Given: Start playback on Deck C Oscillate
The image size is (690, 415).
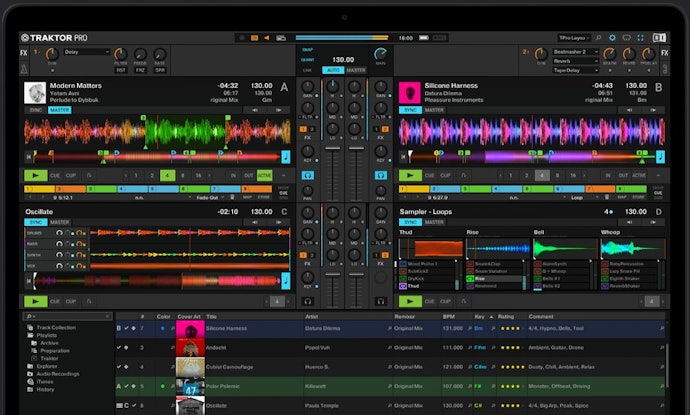Looking at the screenshot, I should coord(36,301).
